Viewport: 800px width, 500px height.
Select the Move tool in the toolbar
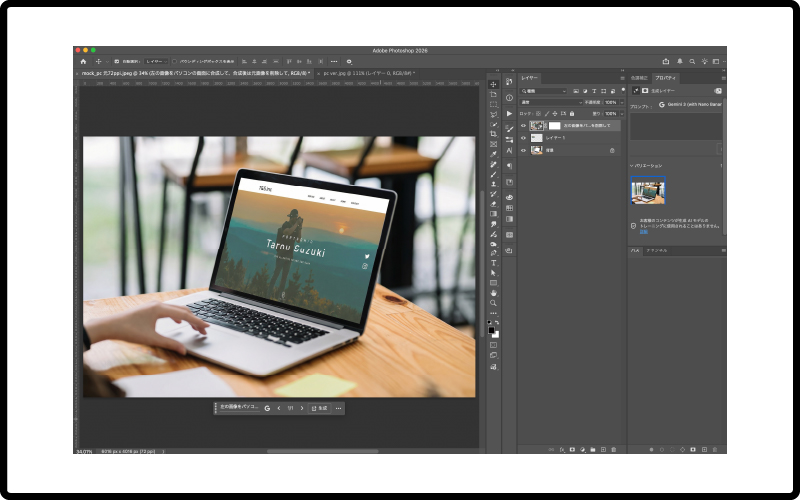[x=493, y=84]
